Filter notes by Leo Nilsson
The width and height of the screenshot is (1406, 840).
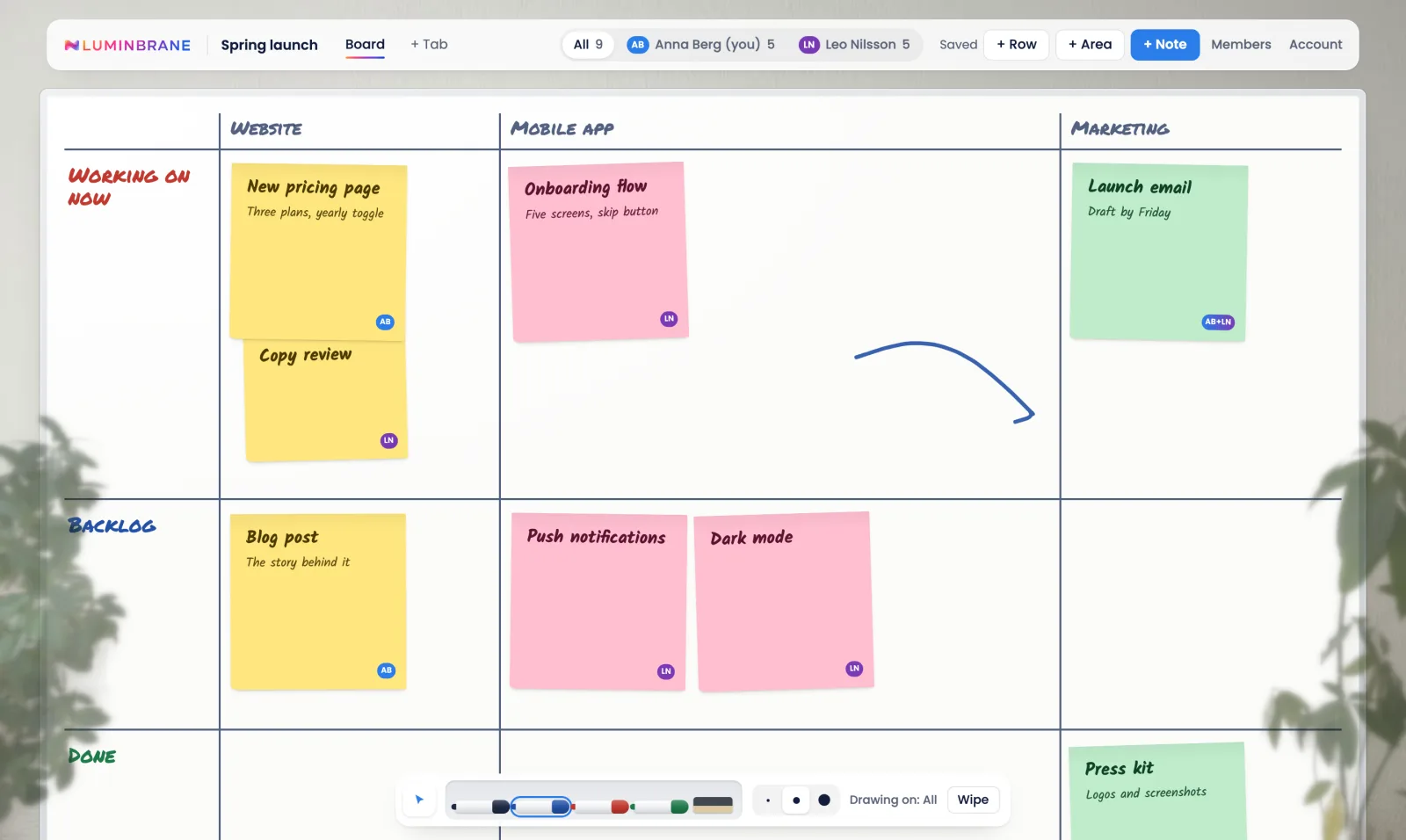[x=853, y=44]
